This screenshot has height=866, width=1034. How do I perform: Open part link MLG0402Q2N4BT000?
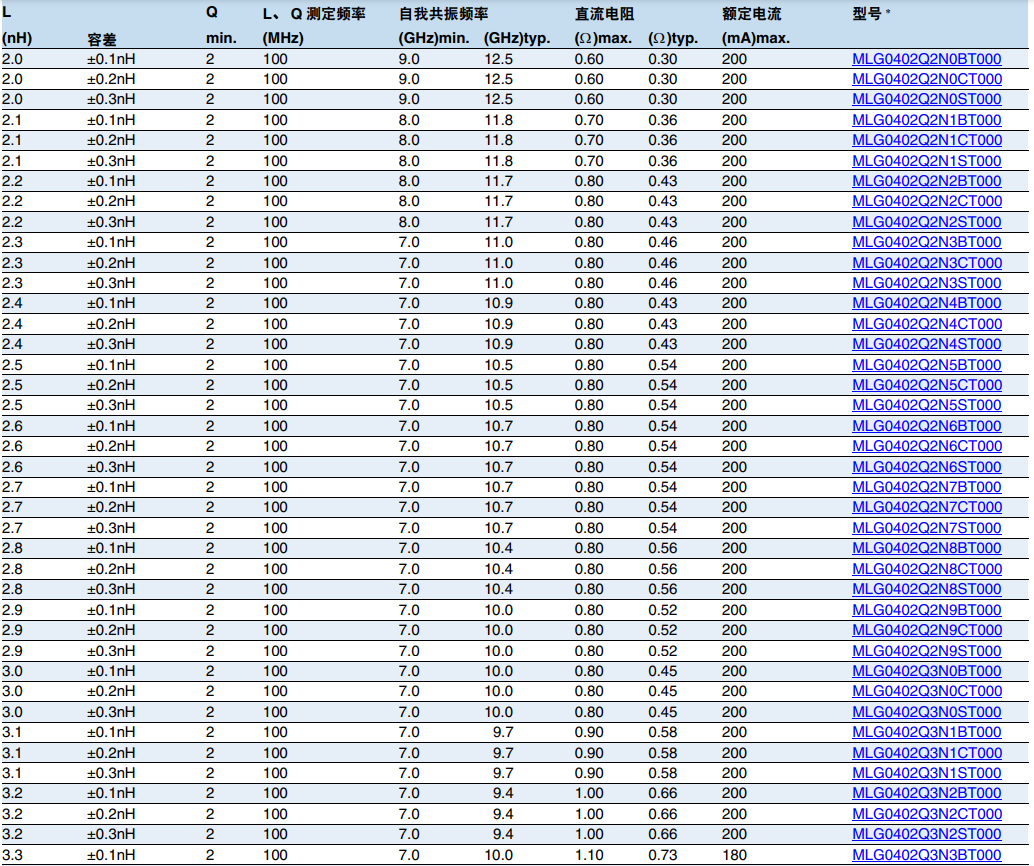click(927, 303)
